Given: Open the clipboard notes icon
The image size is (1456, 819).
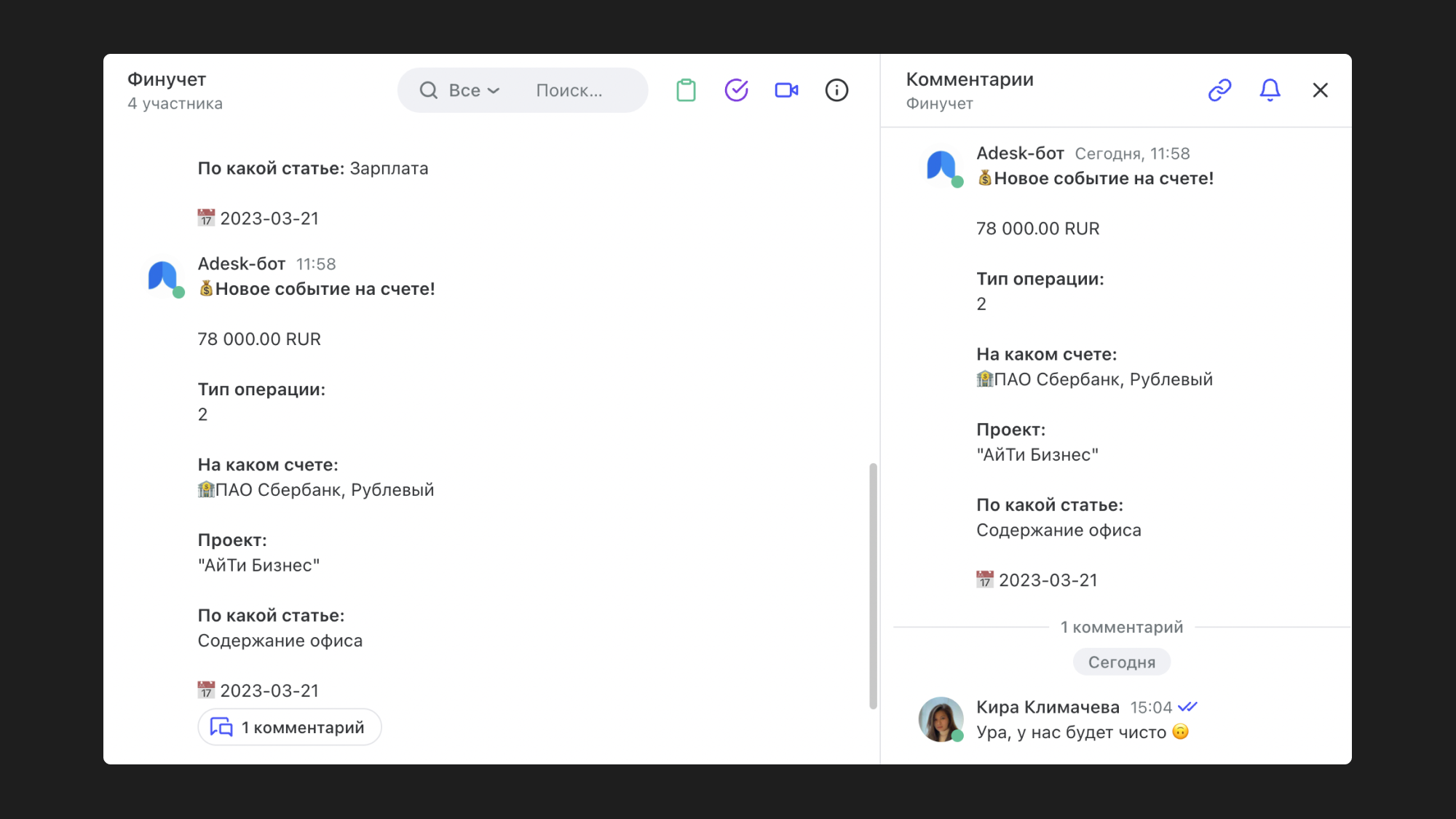Looking at the screenshot, I should click(686, 90).
